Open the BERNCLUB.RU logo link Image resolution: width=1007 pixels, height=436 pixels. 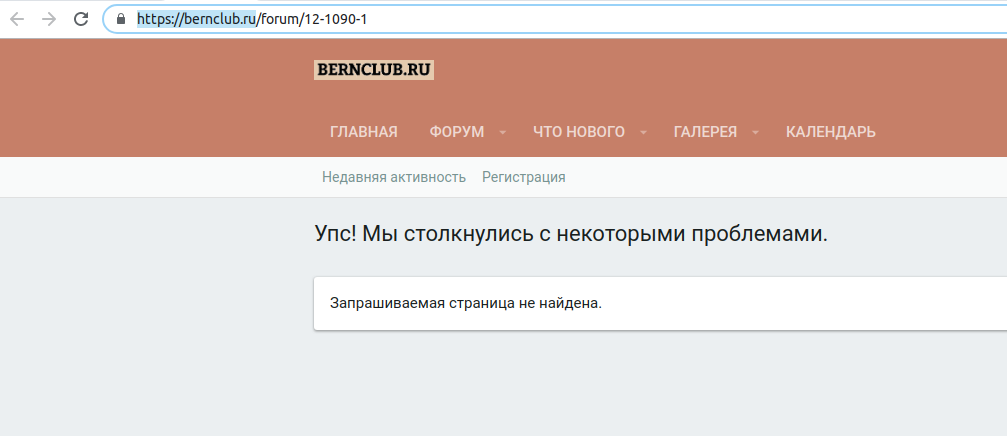click(x=374, y=70)
